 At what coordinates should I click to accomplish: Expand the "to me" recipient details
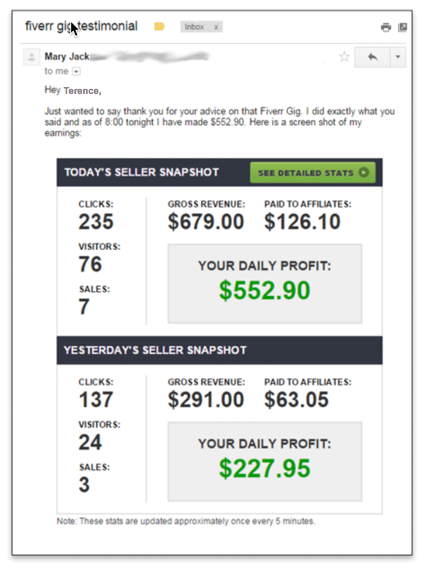point(76,72)
